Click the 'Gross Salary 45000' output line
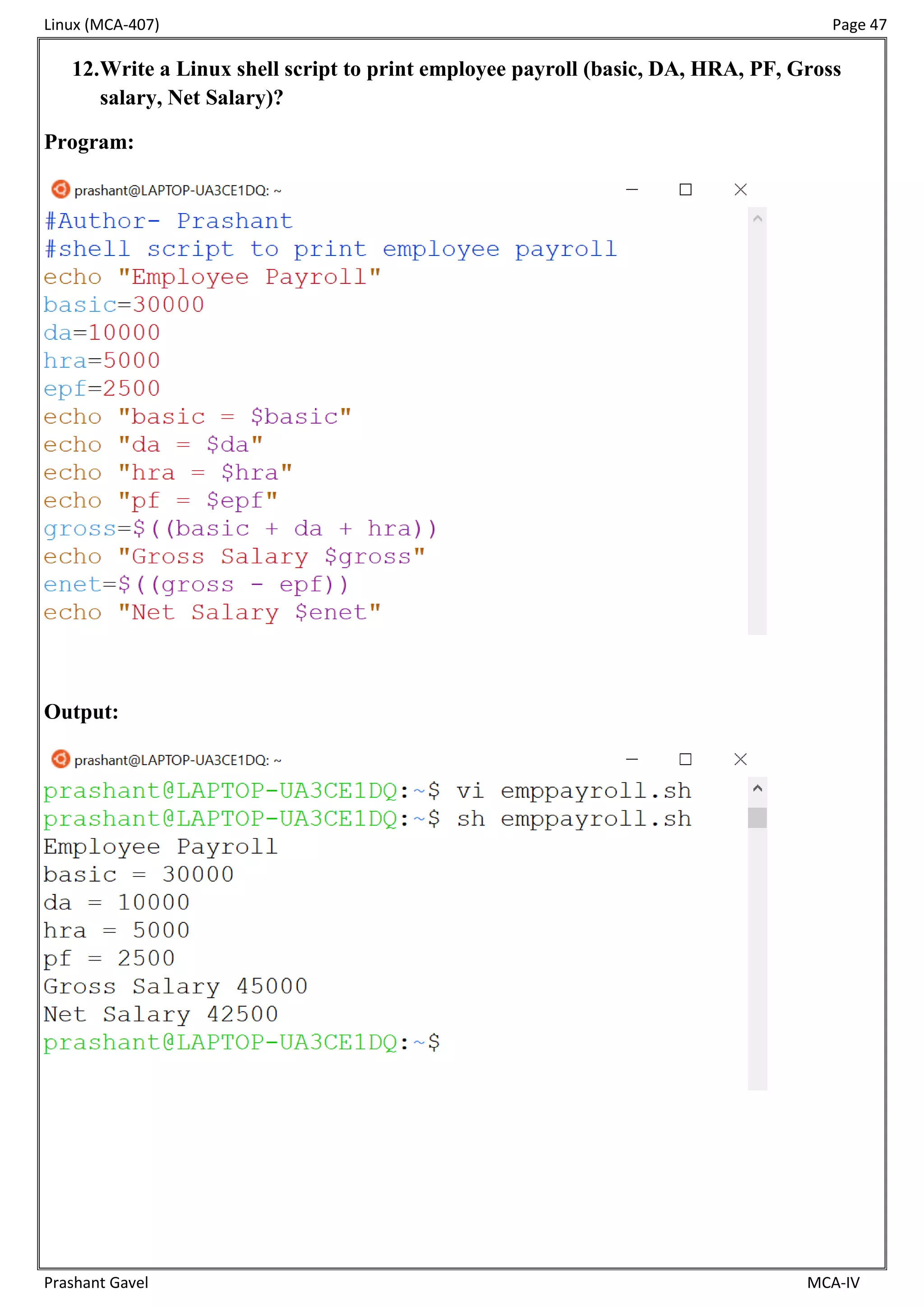 click(176, 987)
